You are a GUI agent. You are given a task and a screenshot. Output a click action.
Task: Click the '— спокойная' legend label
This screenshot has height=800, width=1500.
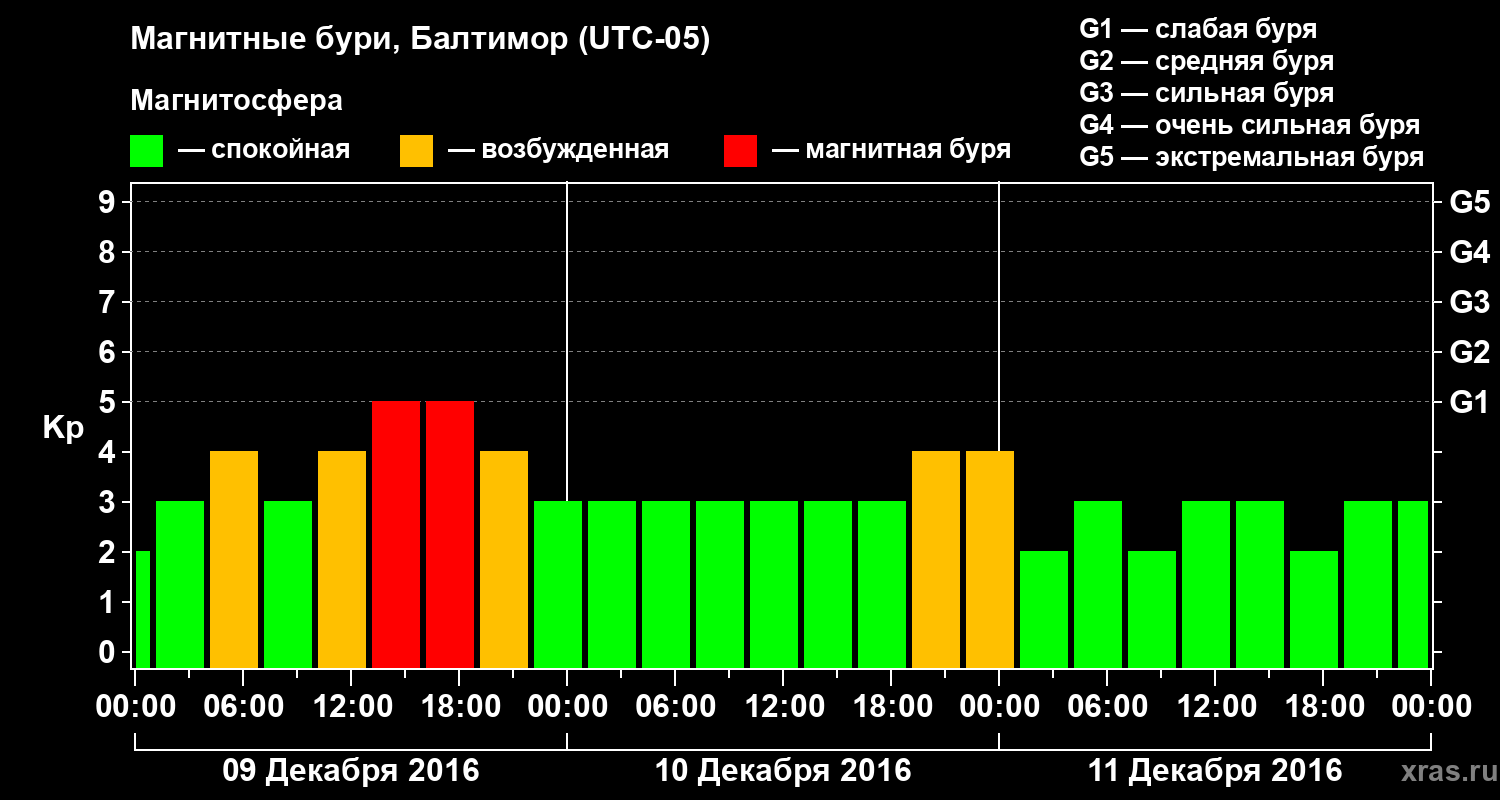pos(263,151)
